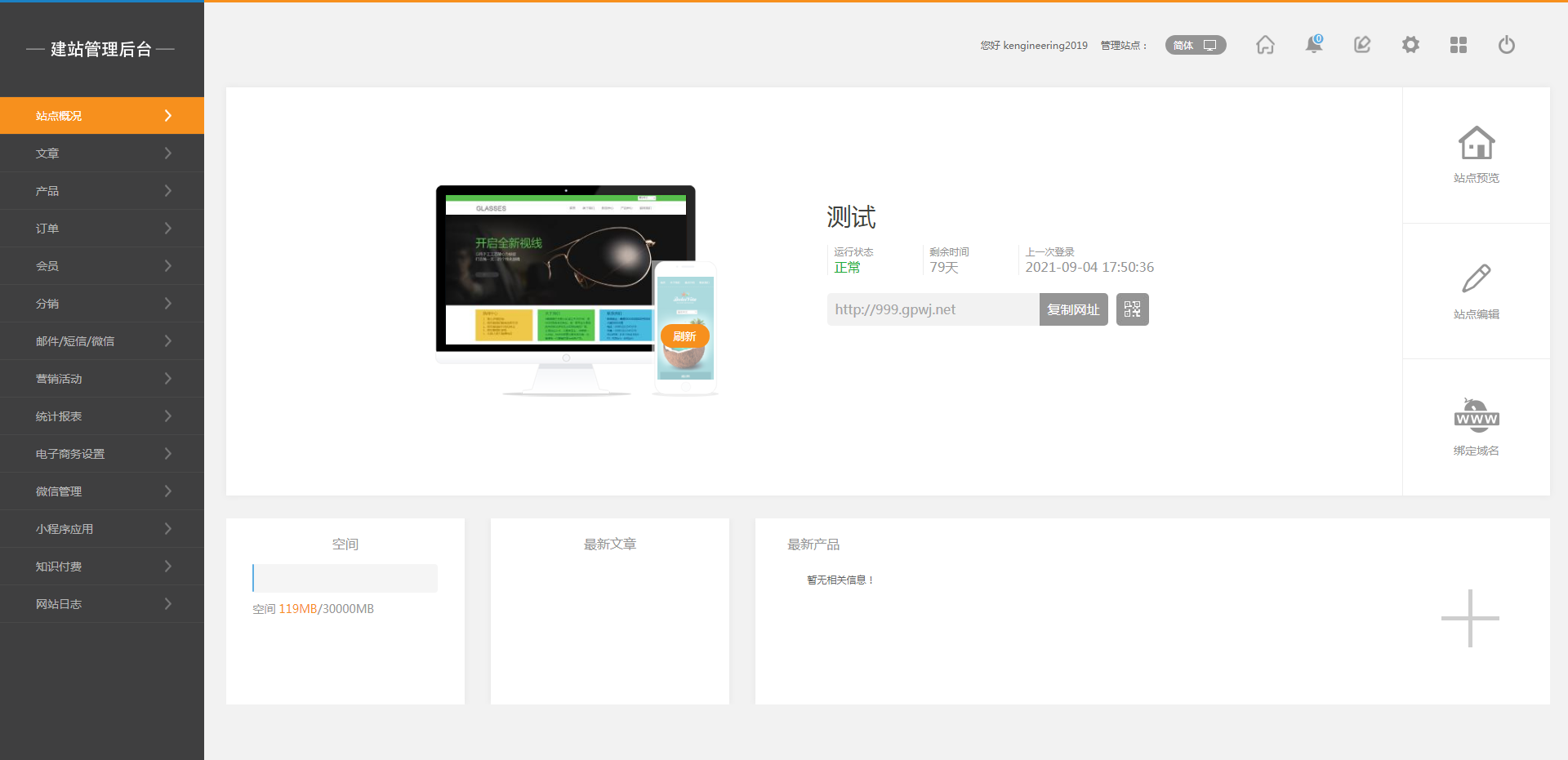Click 绑定域名 WWW icon

(1476, 416)
